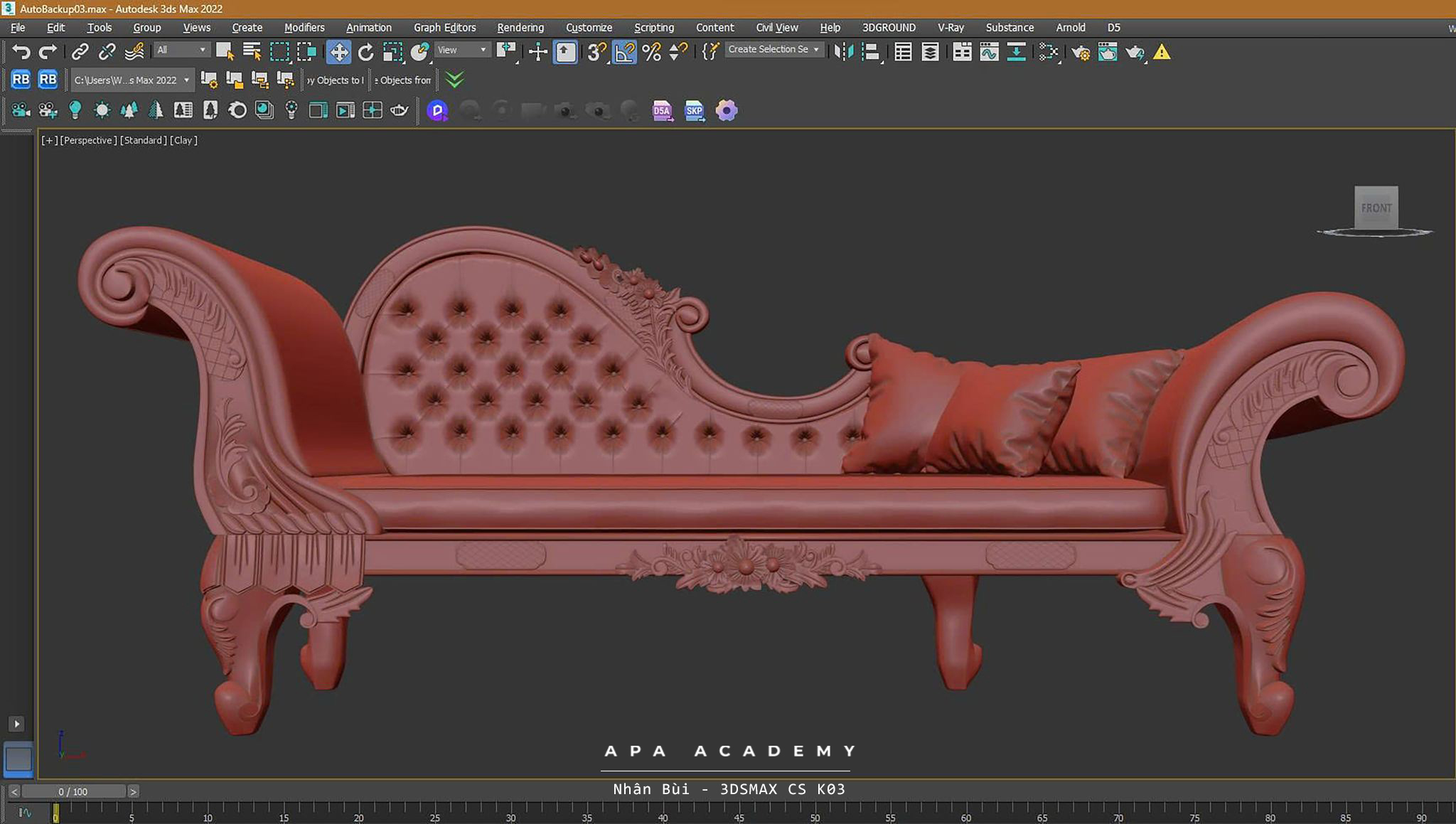Open the Modifiers menu

pos(304,27)
